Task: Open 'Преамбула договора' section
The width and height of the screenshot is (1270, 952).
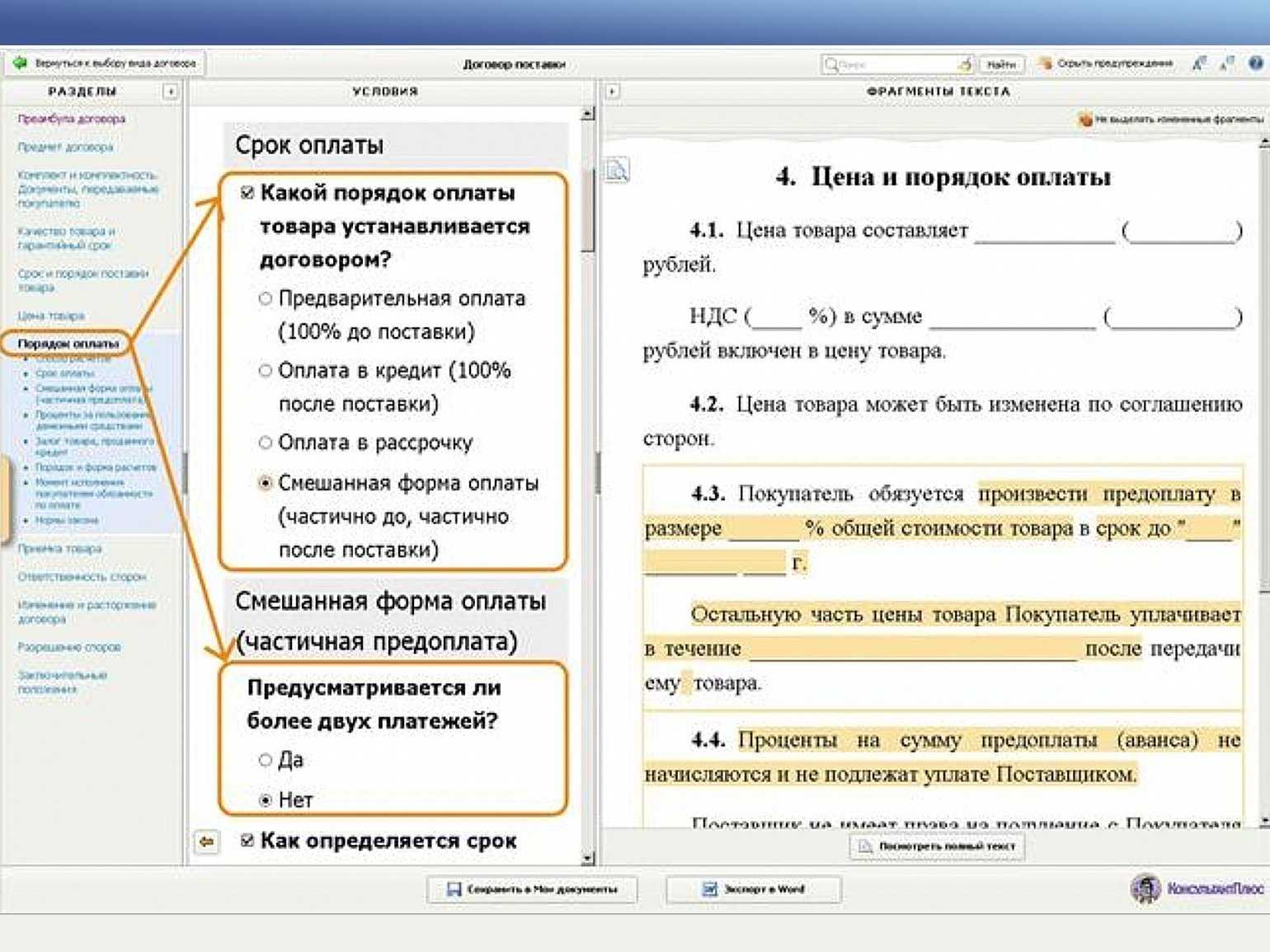Action: pyautogui.click(x=72, y=119)
